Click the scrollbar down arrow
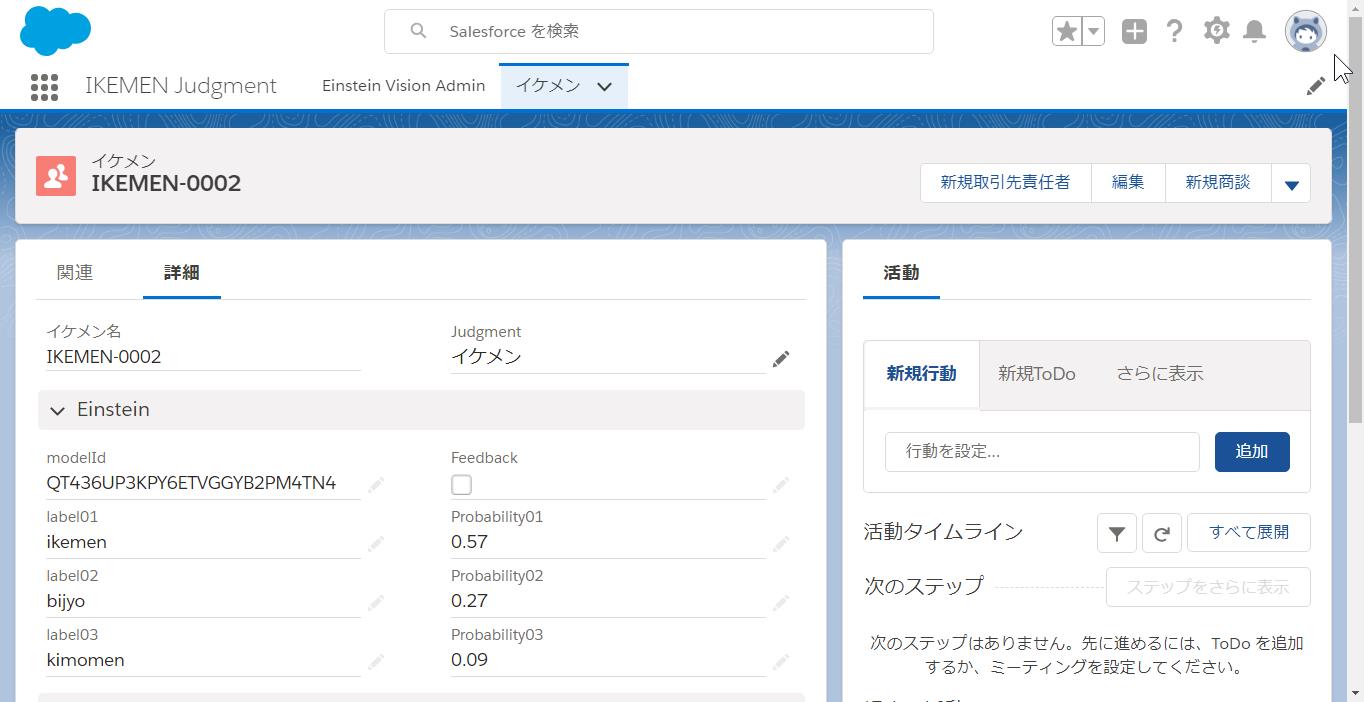 click(x=1356, y=693)
